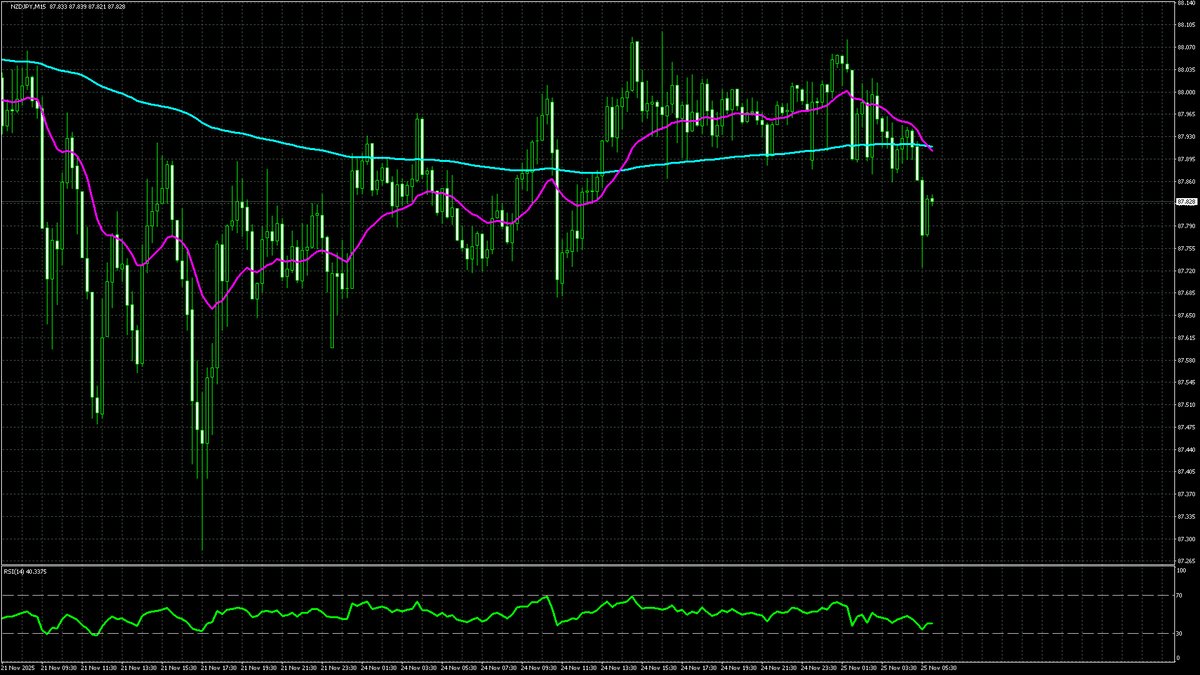Click time axis label 24 Nov 07:30
The image size is (1200, 675).
coord(501,668)
